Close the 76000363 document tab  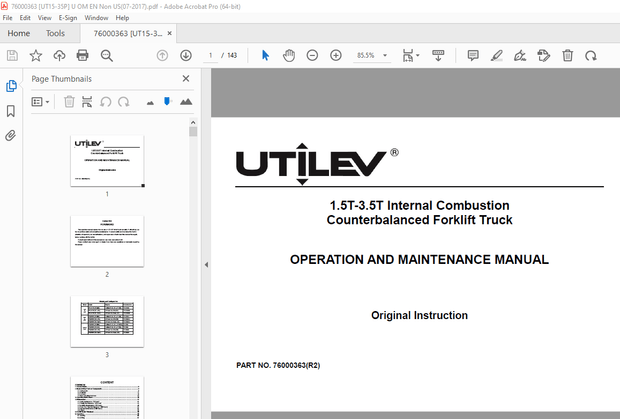[170, 34]
